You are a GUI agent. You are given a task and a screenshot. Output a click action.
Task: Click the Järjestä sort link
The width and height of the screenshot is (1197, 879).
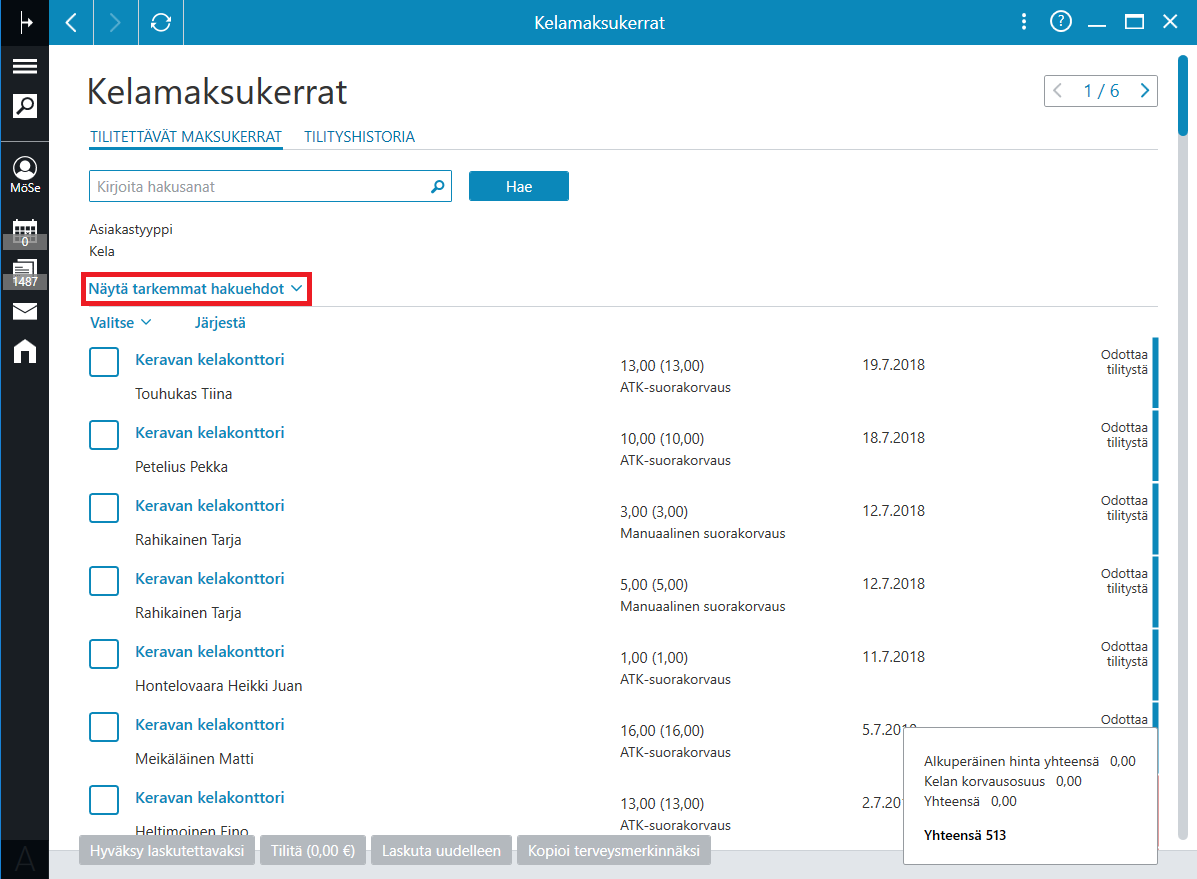coord(220,323)
